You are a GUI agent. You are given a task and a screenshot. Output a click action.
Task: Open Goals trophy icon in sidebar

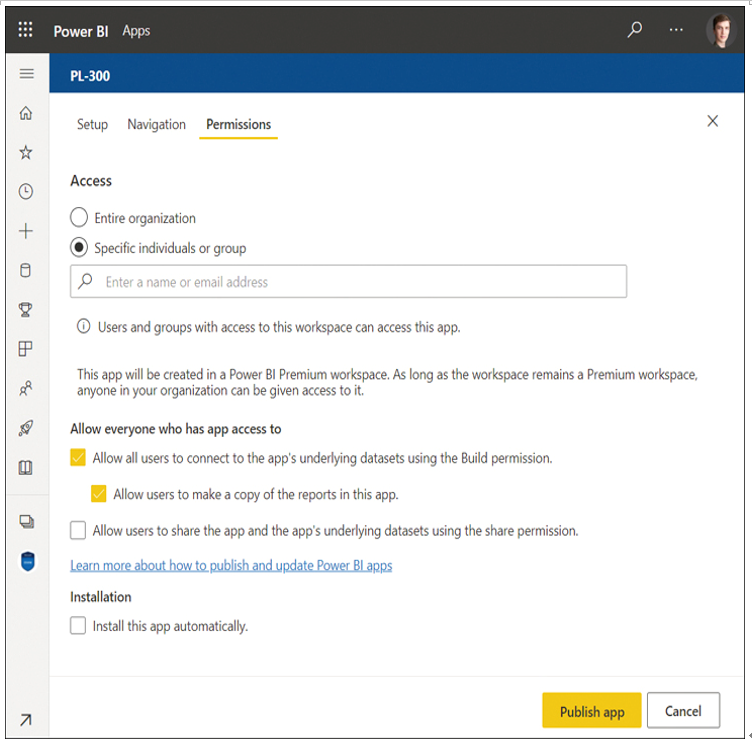(26, 309)
